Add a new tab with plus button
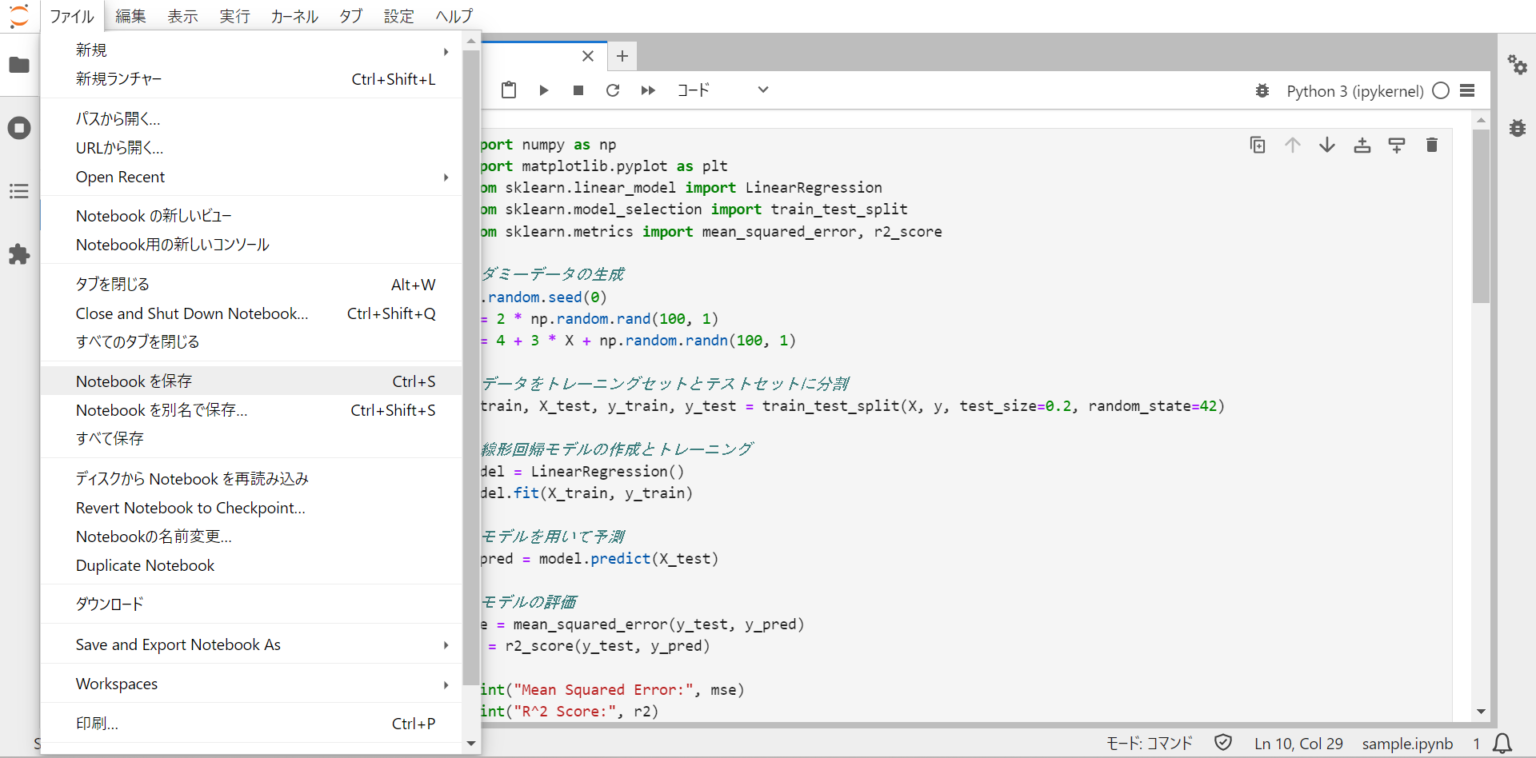Viewport: 1536px width, 758px height. pos(621,56)
